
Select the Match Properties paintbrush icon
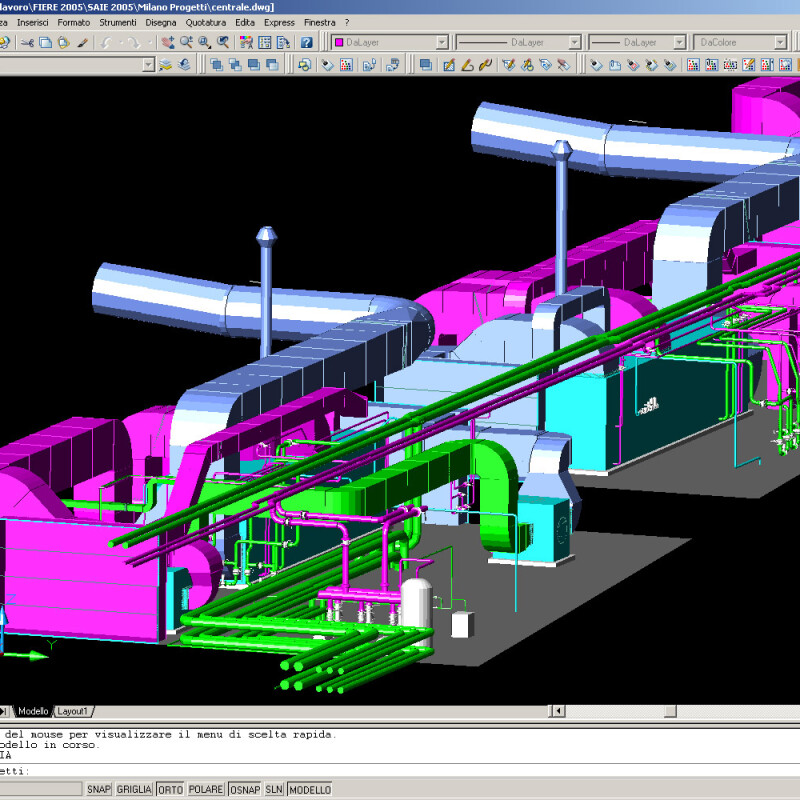click(82, 42)
